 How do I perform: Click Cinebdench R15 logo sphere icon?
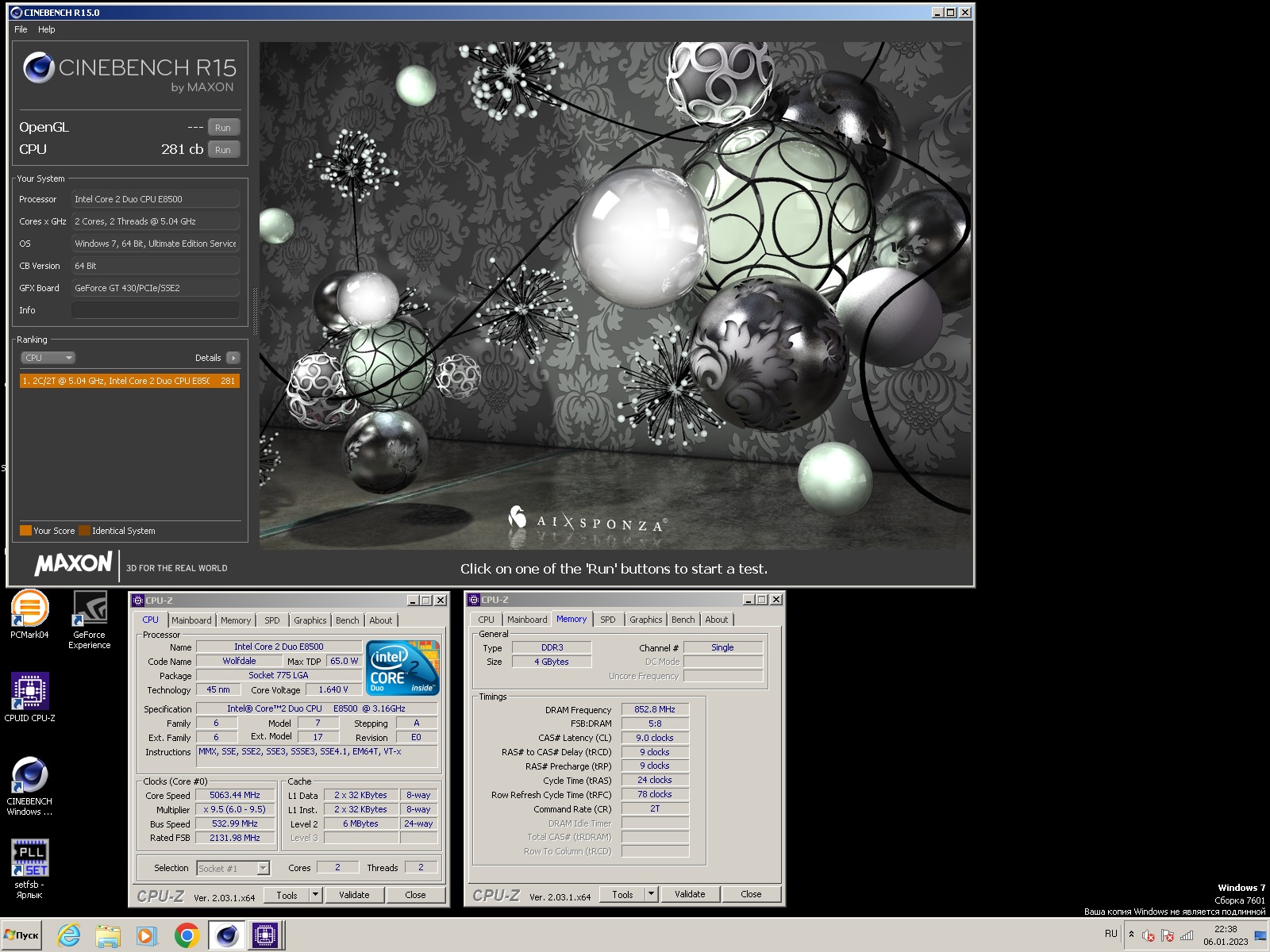[x=38, y=67]
